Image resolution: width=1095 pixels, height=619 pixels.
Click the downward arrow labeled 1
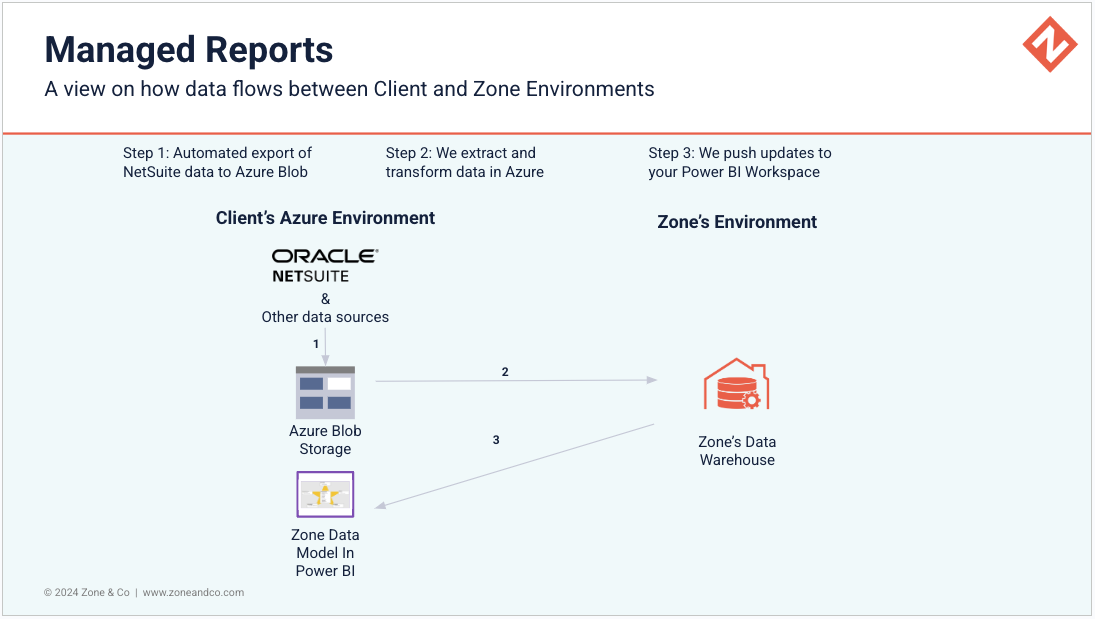tap(325, 352)
